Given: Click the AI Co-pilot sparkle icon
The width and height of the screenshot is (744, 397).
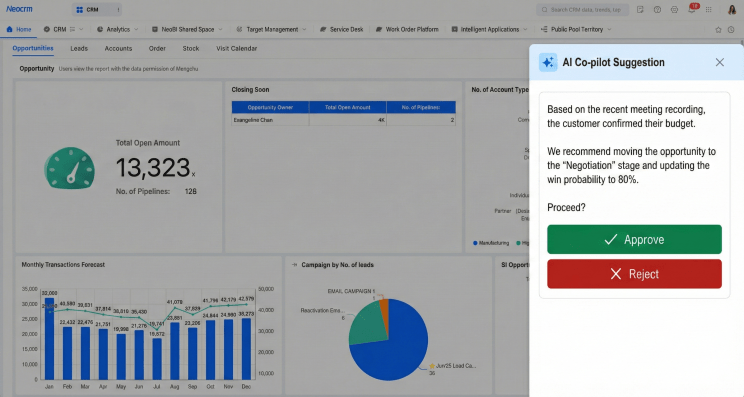Looking at the screenshot, I should (548, 62).
